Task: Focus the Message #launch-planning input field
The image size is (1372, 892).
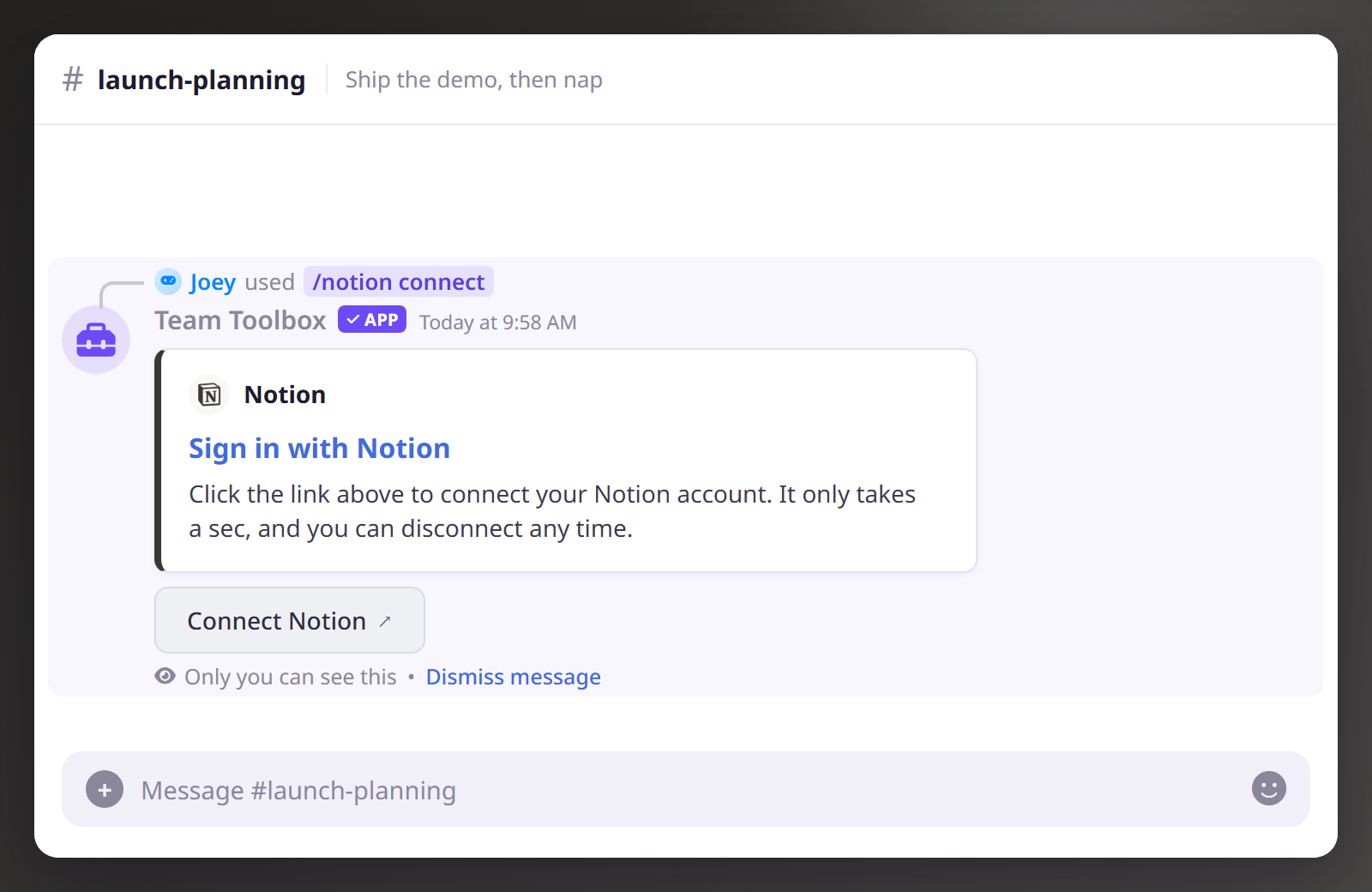Action: [686, 789]
